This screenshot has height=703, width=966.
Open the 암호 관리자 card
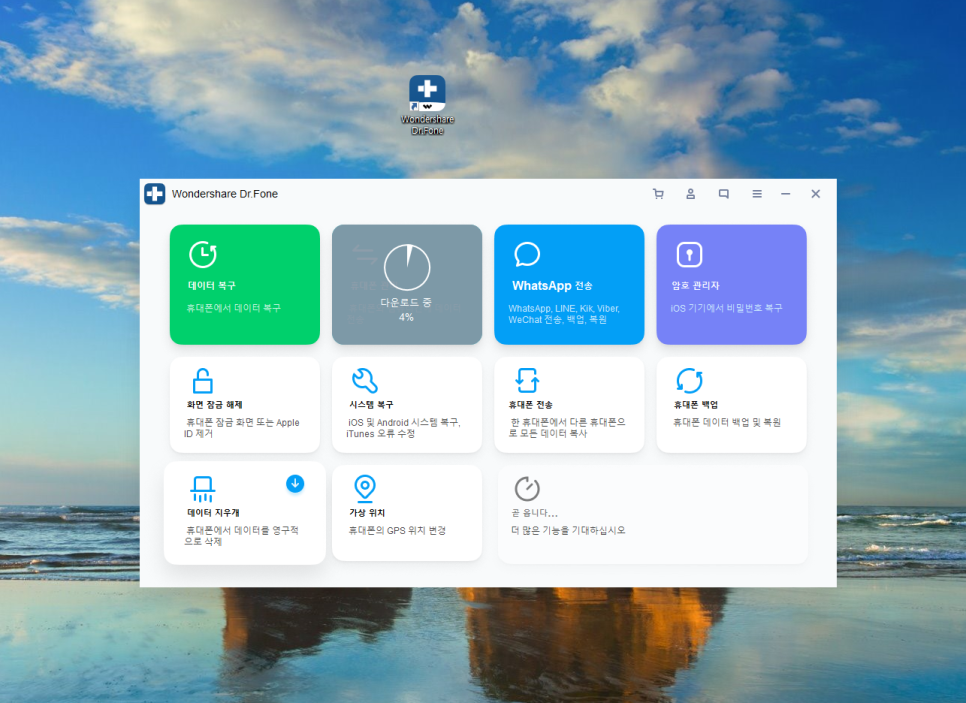pyautogui.click(x=731, y=285)
